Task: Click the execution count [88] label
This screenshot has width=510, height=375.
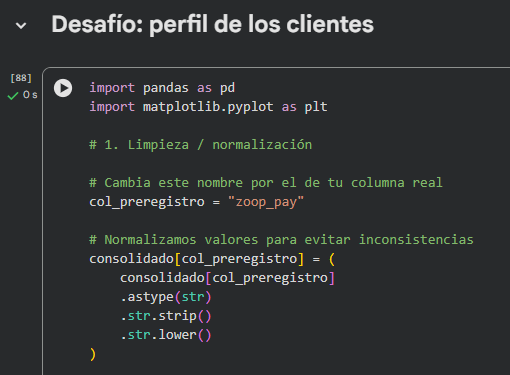Action: coord(21,78)
